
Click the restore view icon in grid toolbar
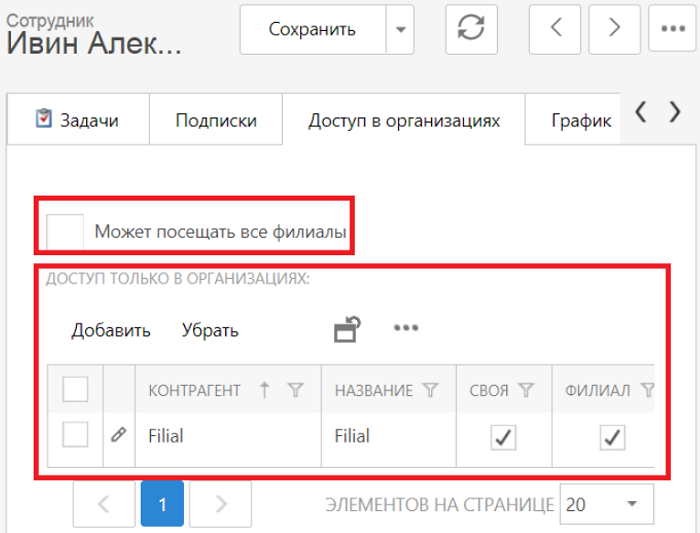coord(347,329)
